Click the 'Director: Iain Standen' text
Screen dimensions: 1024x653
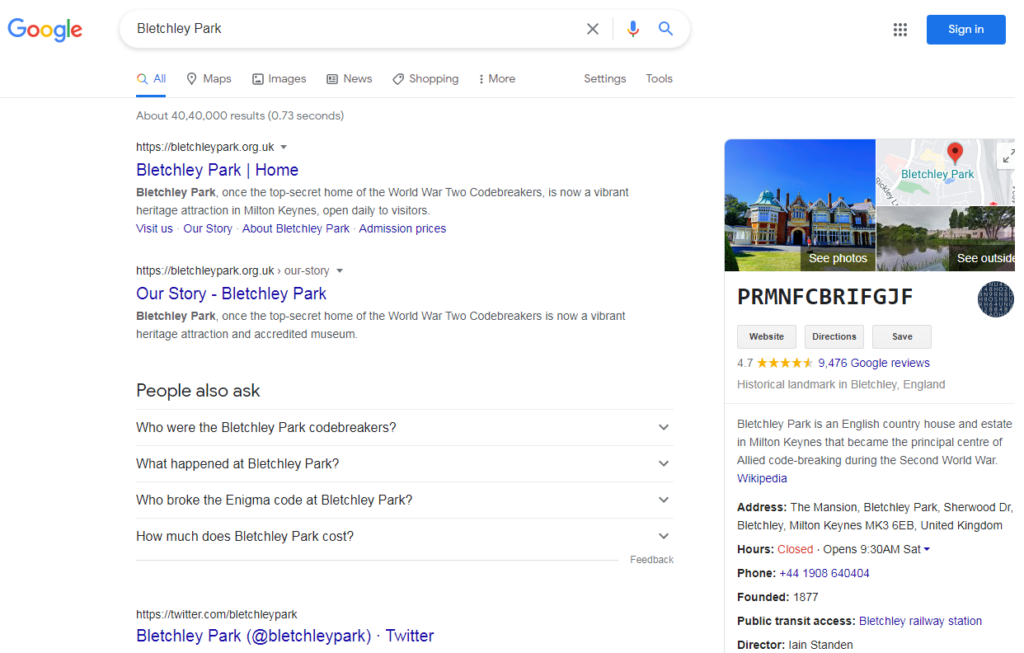tap(795, 645)
